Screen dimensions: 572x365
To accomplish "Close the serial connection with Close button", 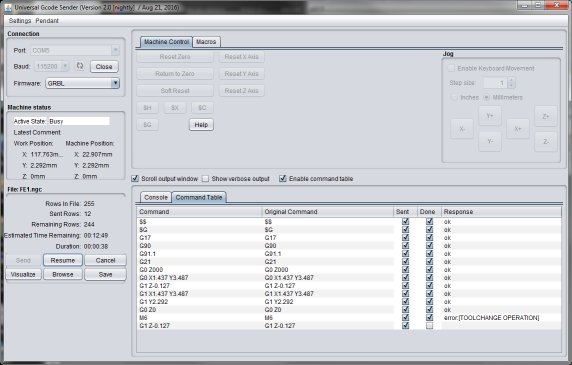I will coord(104,67).
